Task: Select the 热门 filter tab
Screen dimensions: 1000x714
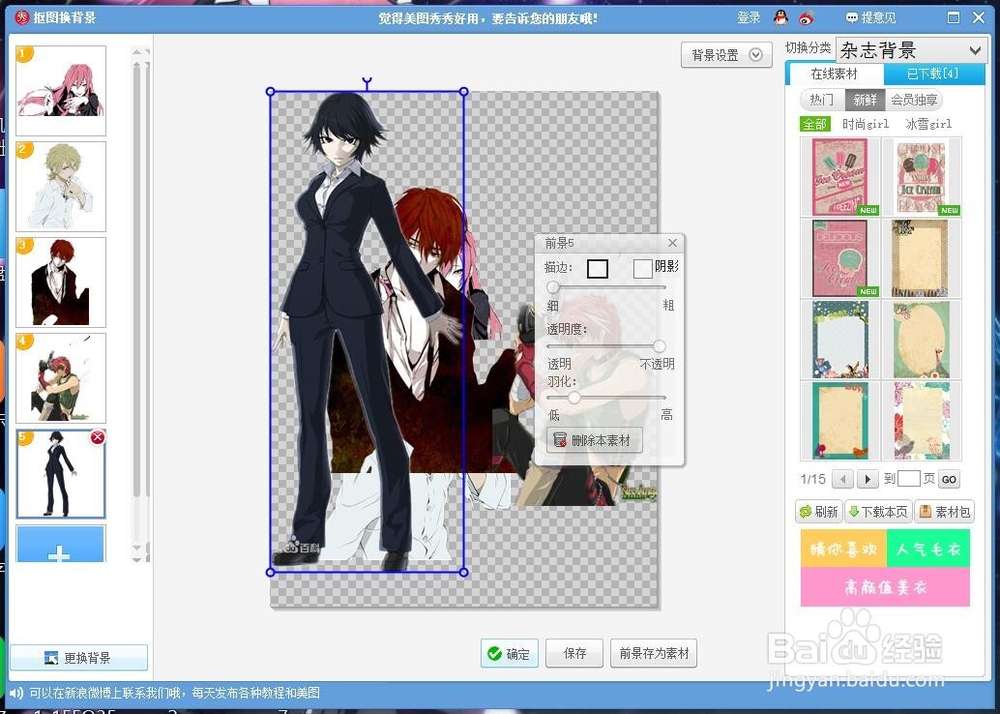Action: (821, 100)
